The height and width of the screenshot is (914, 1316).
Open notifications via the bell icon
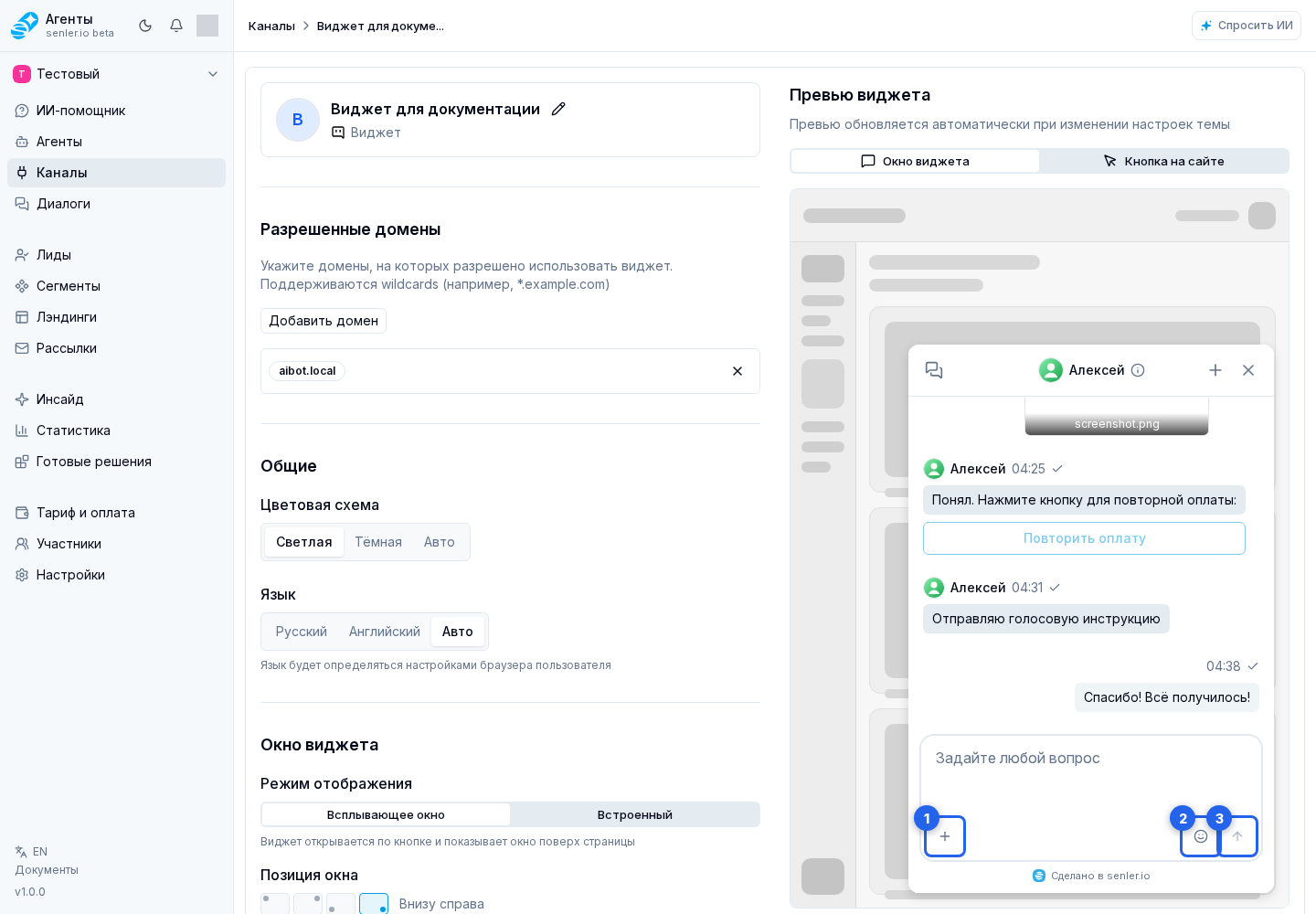(x=176, y=26)
